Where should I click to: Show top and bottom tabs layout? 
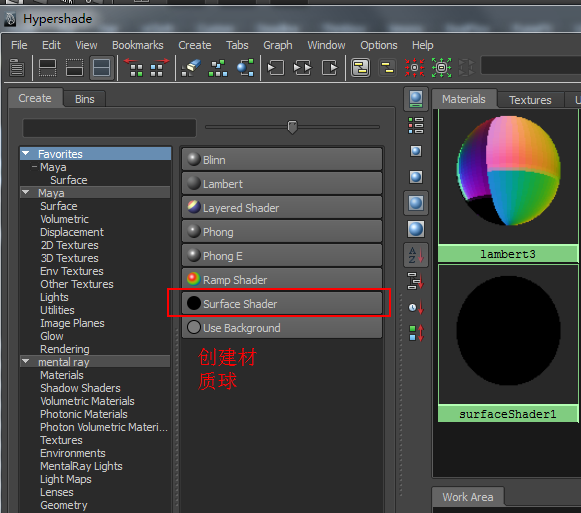(101, 68)
